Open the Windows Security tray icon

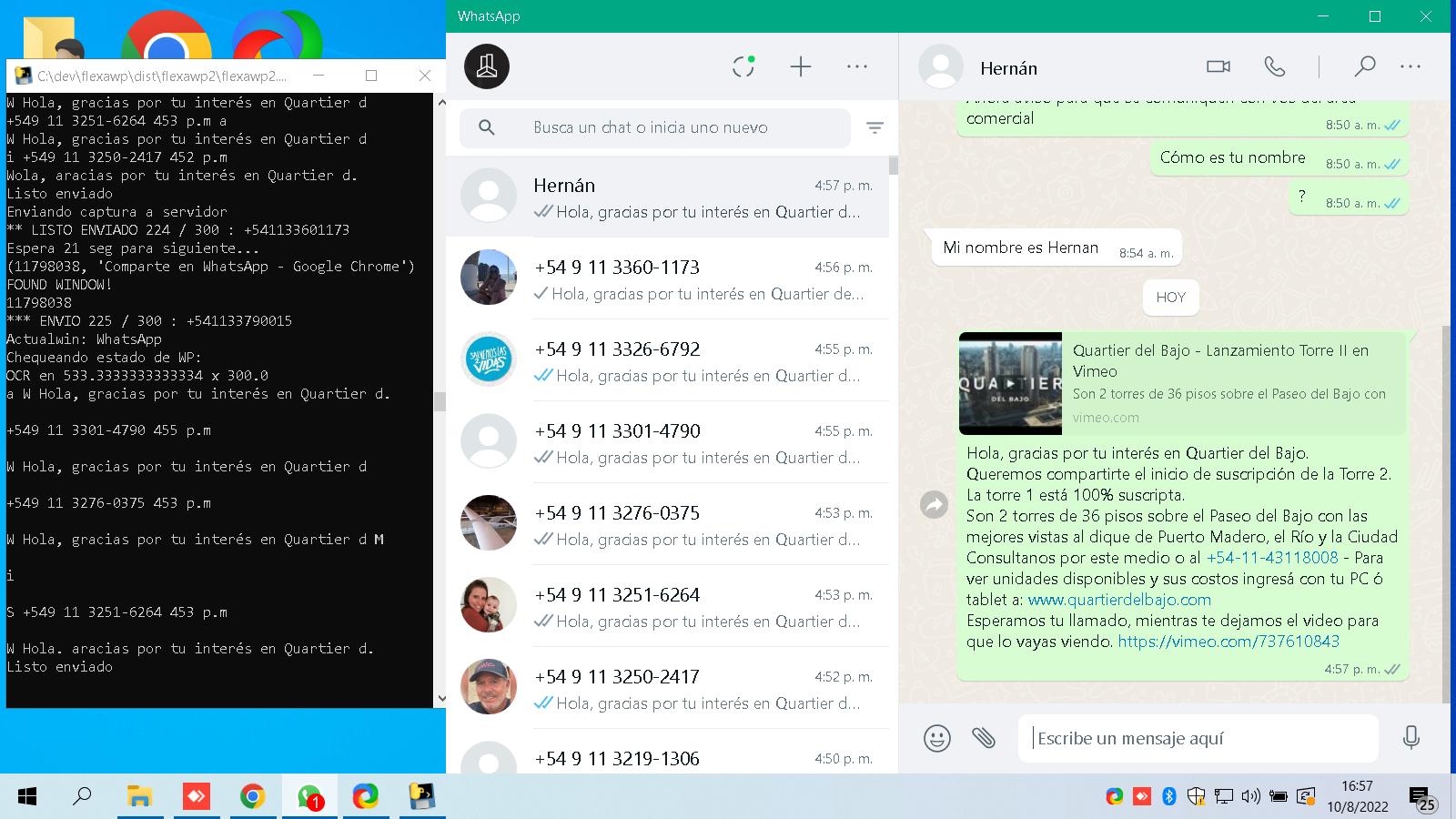click(x=1196, y=797)
